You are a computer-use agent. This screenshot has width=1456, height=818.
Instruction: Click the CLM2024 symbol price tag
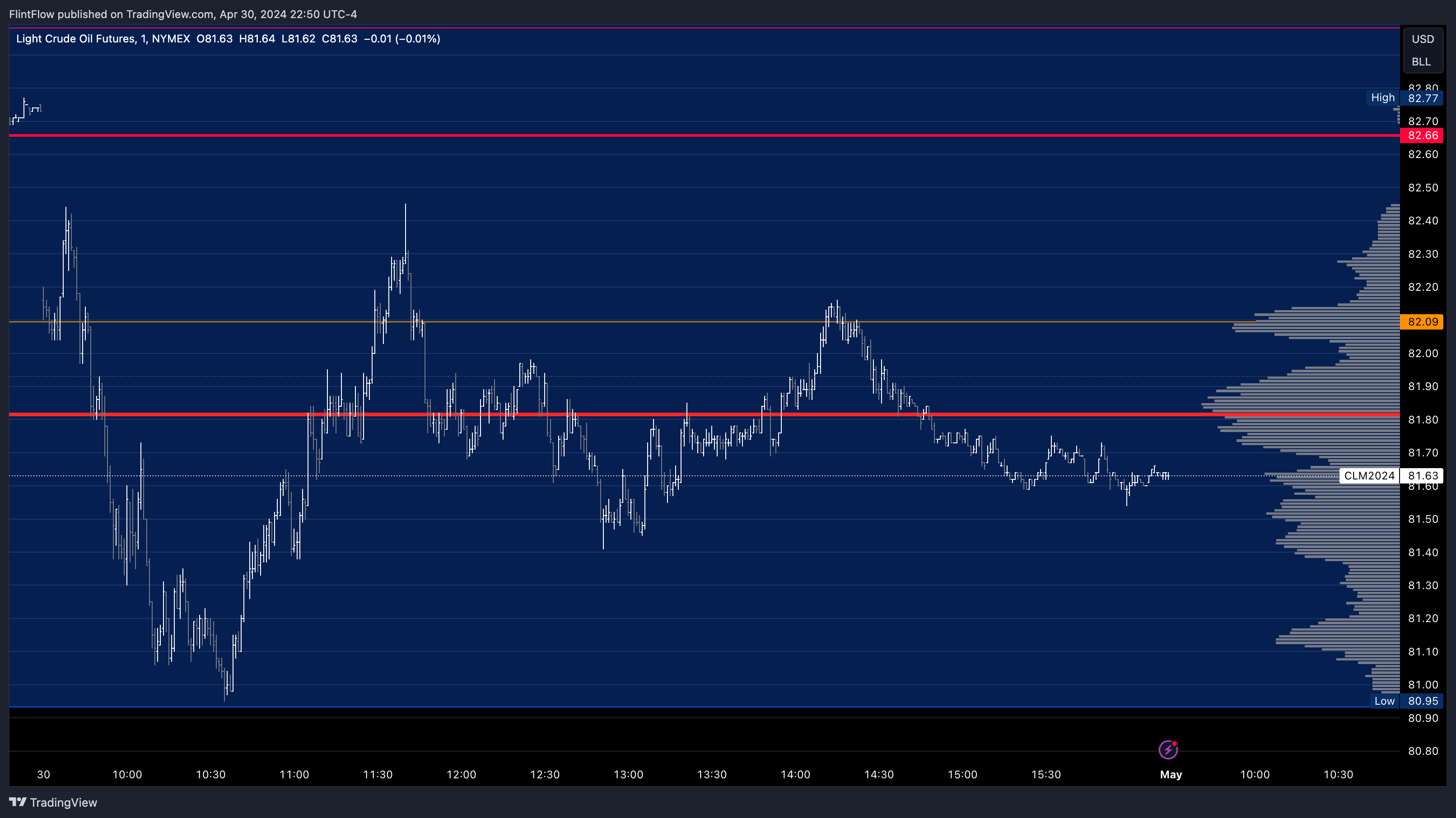(1369, 476)
